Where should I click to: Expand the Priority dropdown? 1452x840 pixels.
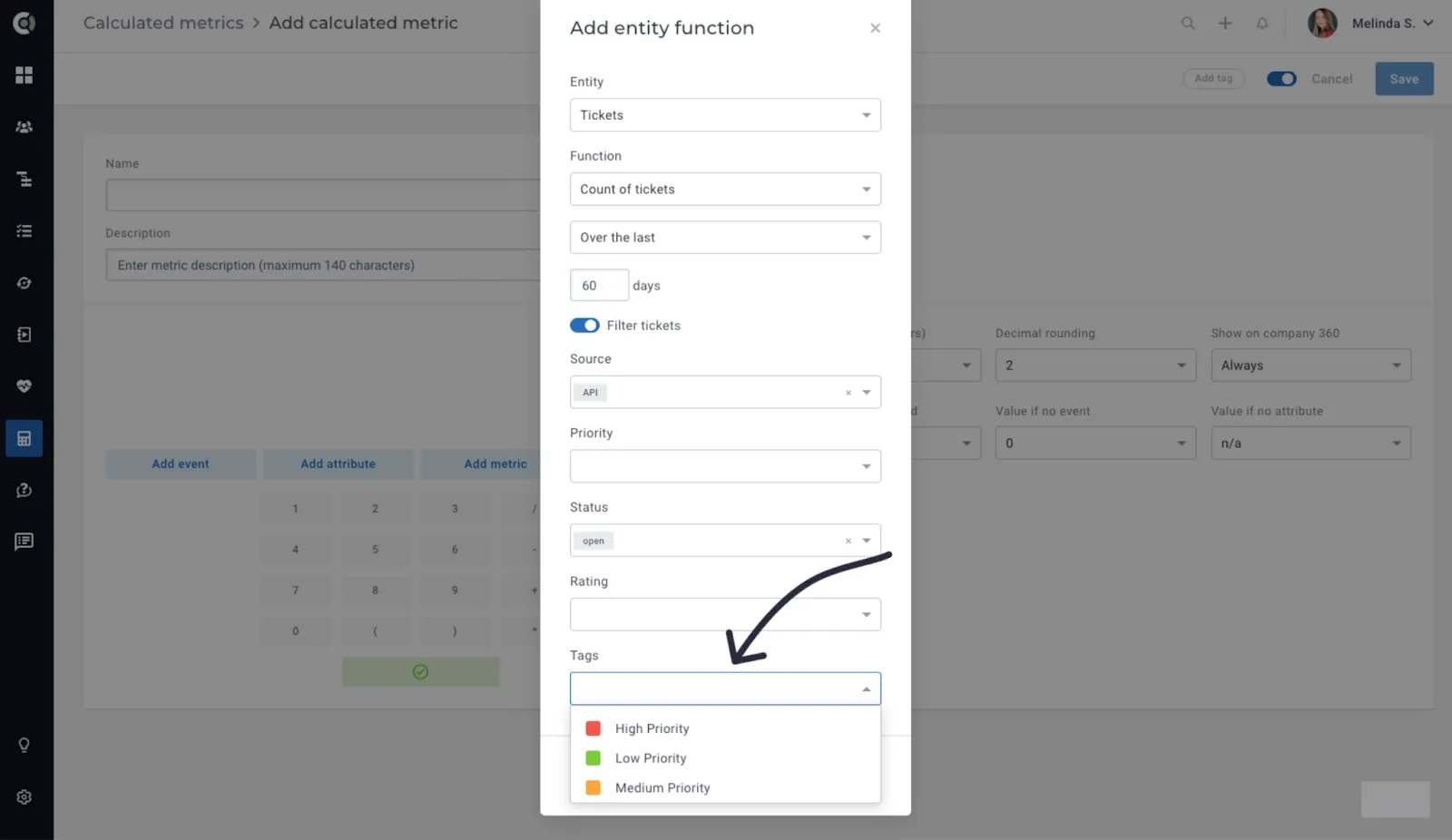point(725,466)
